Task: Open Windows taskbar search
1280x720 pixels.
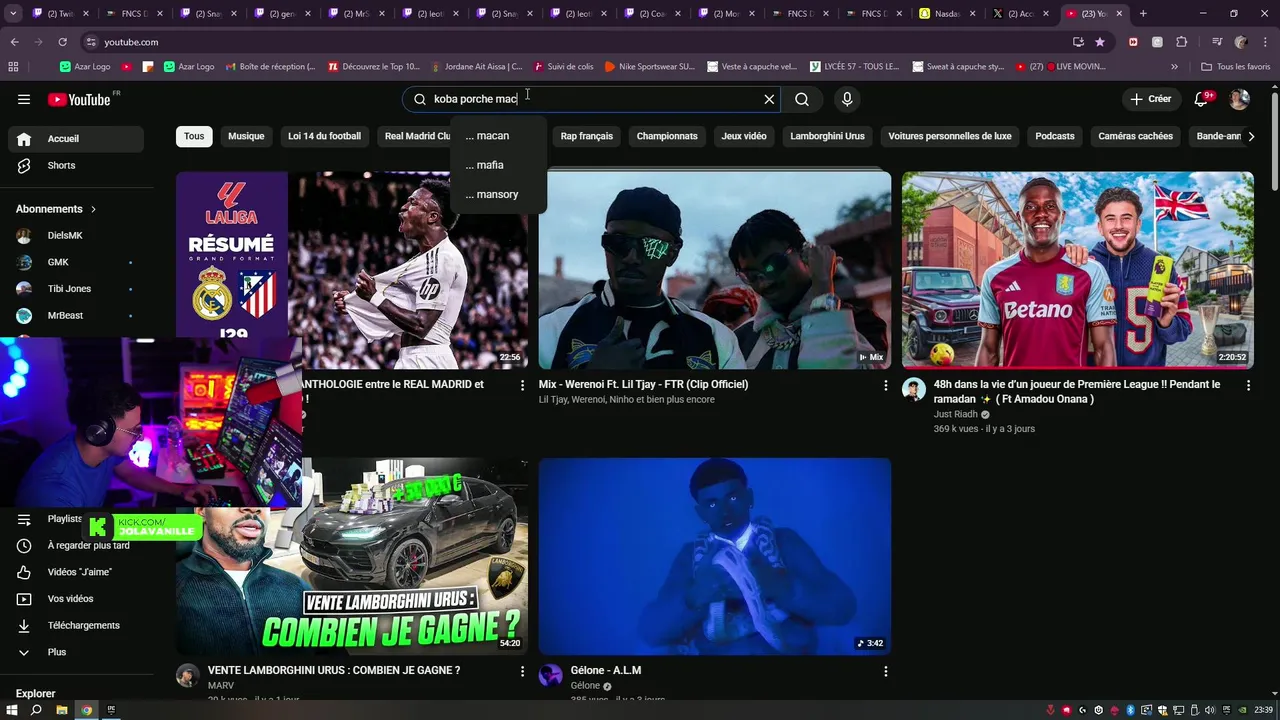Action: [36, 710]
